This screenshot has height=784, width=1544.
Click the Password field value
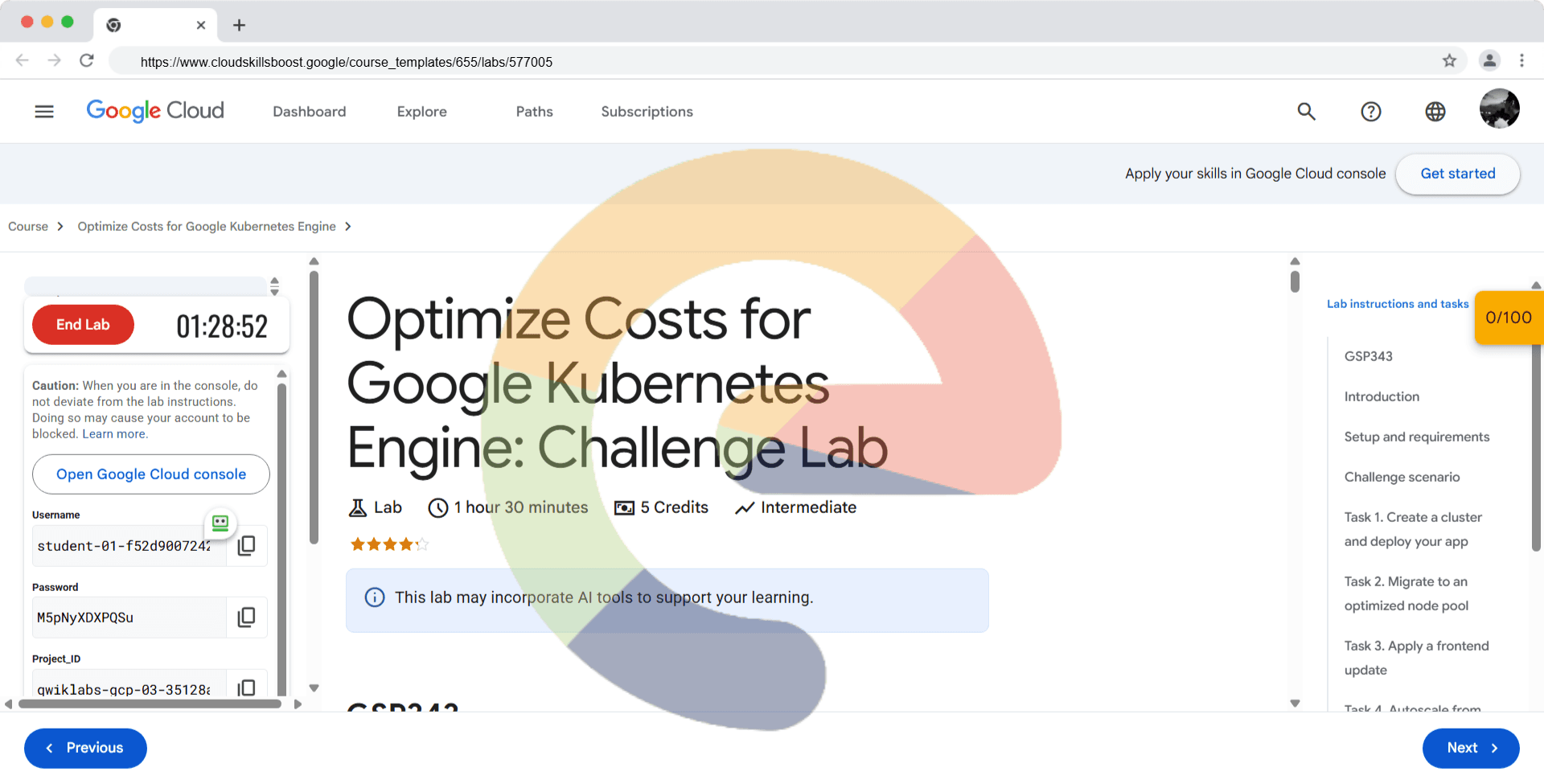[129, 618]
